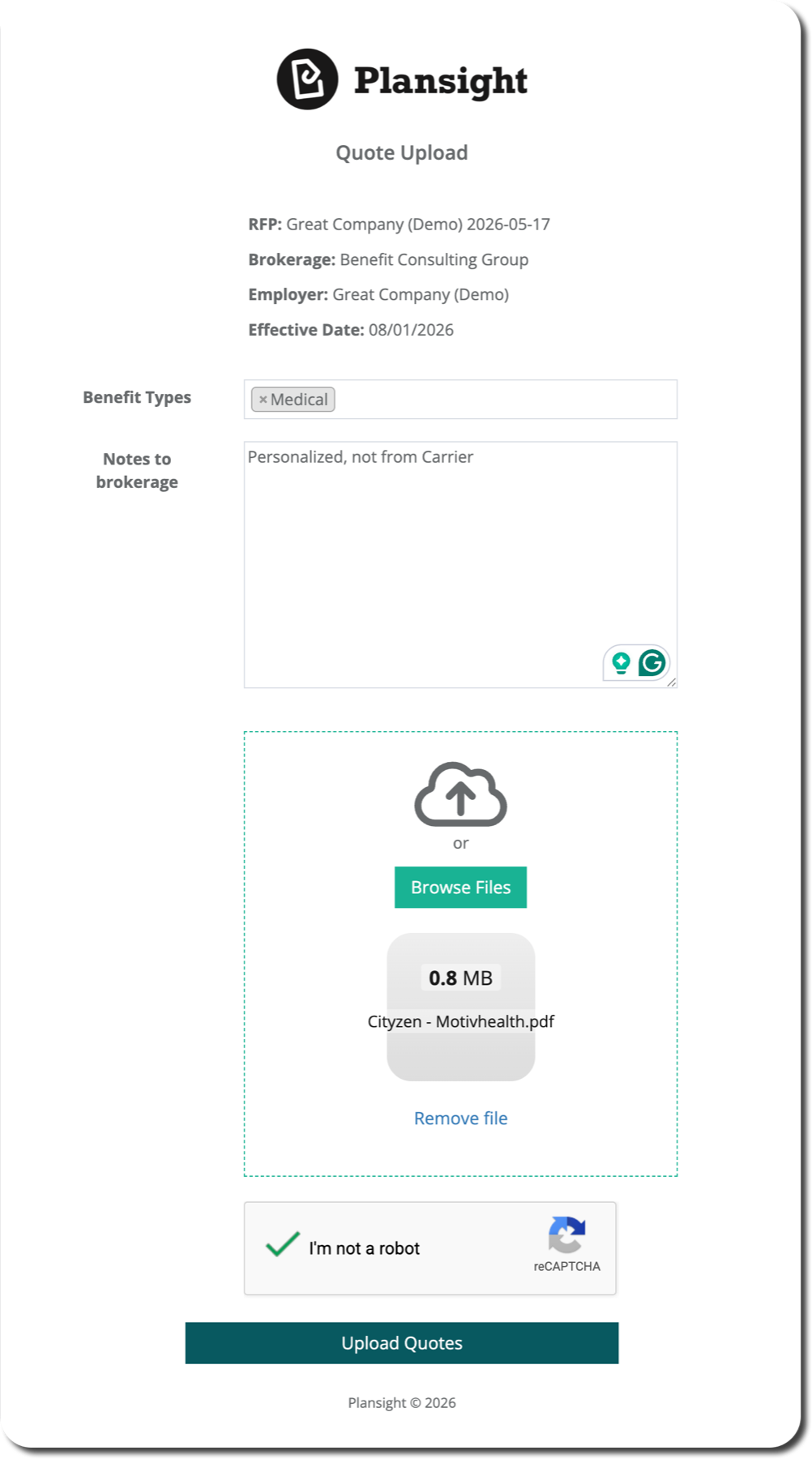Open the Benefit Types selection field

coord(460,400)
